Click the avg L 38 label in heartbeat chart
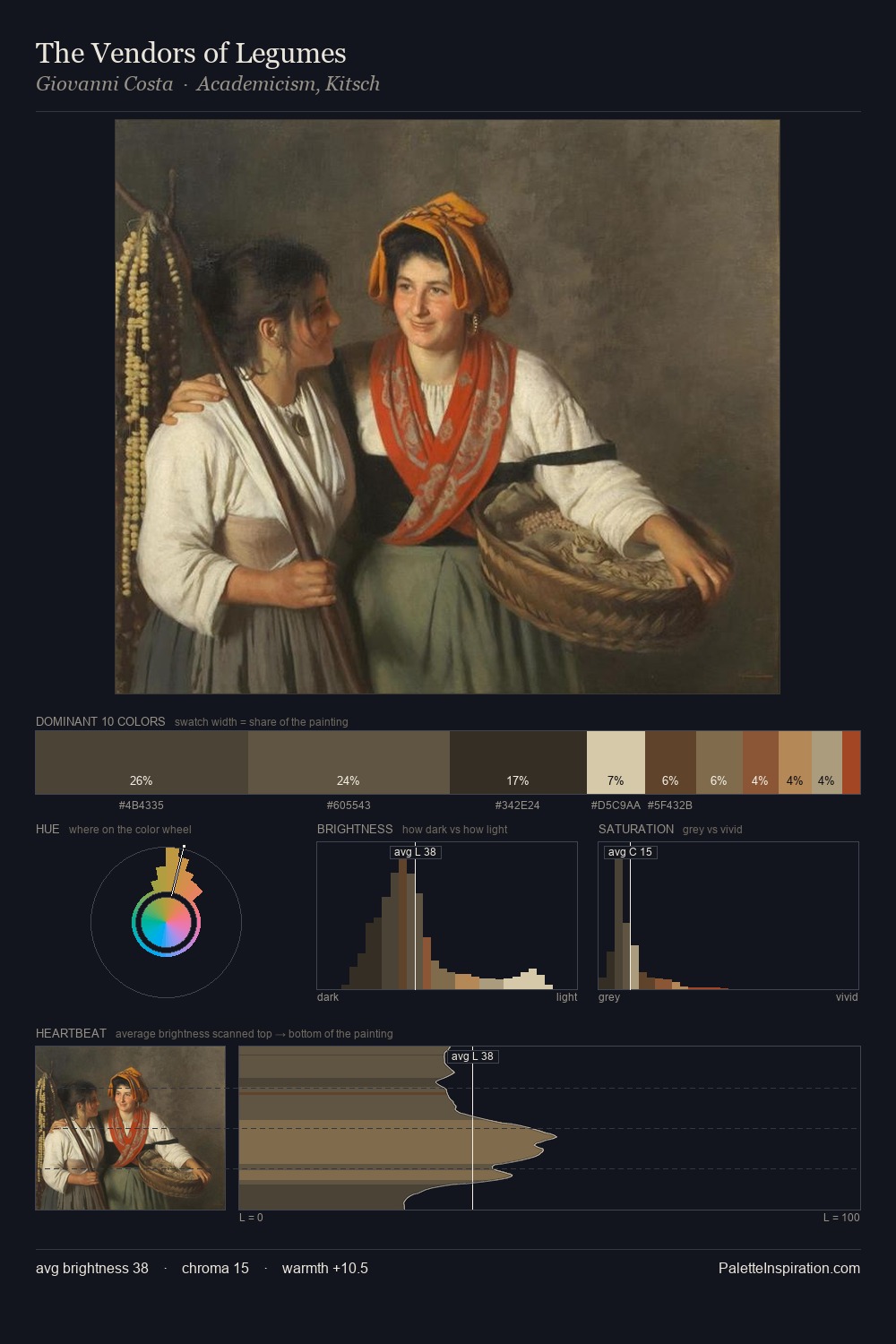896x1344 pixels. [x=472, y=1056]
